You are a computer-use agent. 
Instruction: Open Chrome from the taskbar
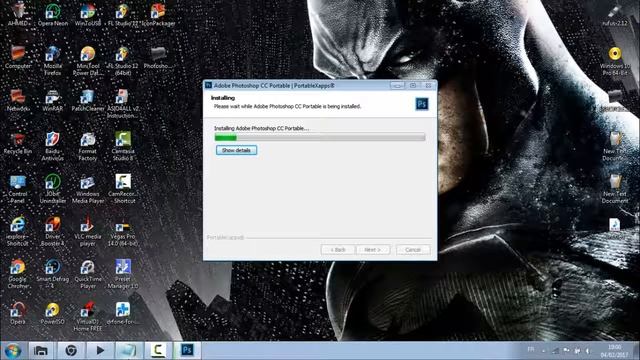[71, 350]
